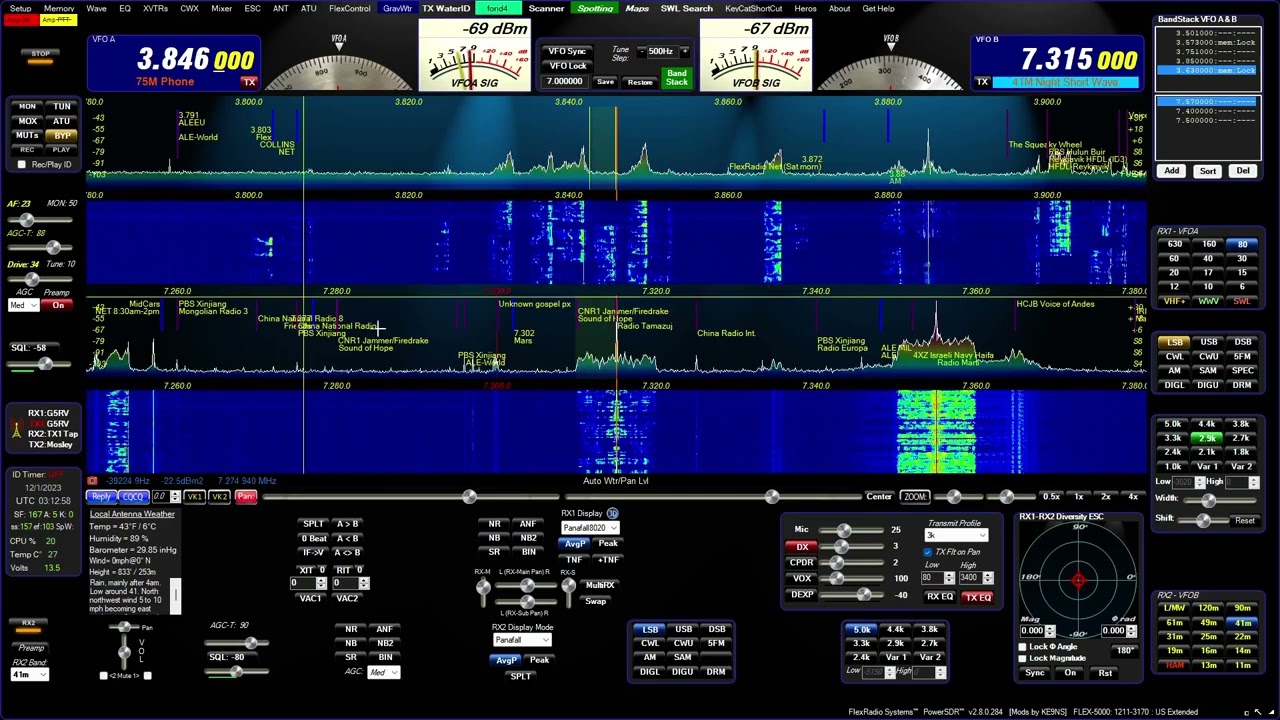Click the MultiRX button

coord(599,586)
